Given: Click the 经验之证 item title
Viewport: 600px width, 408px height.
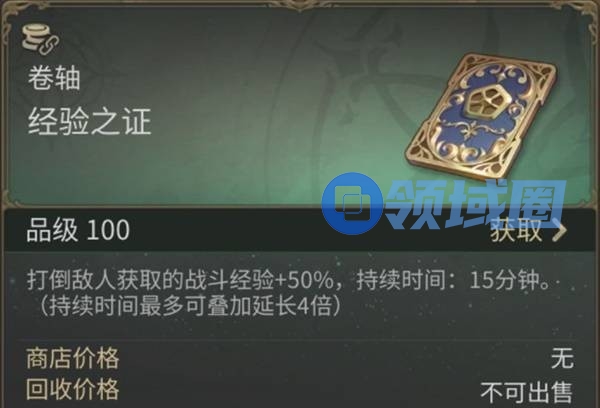Looking at the screenshot, I should point(89,122).
